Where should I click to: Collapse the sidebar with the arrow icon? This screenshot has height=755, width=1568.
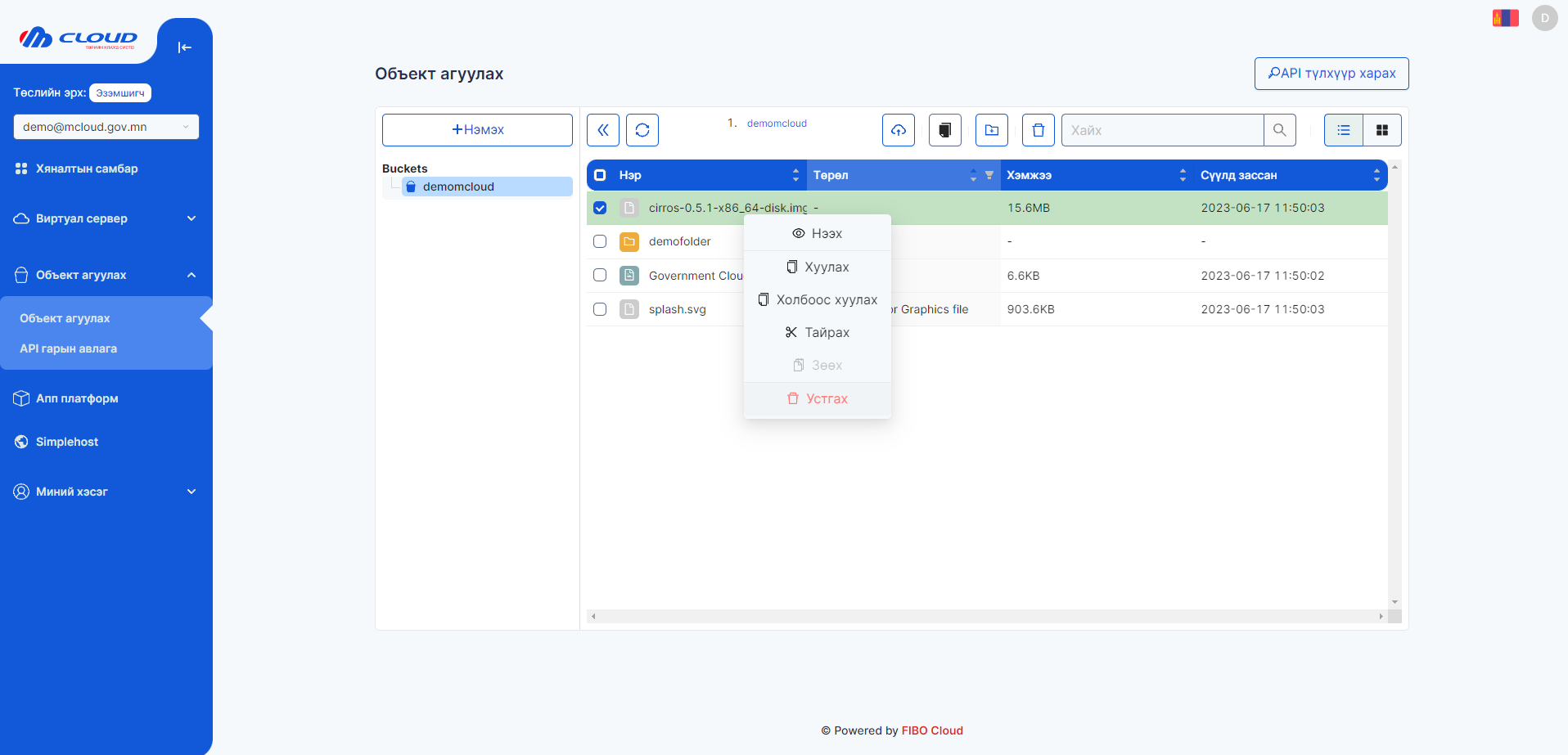pos(184,47)
